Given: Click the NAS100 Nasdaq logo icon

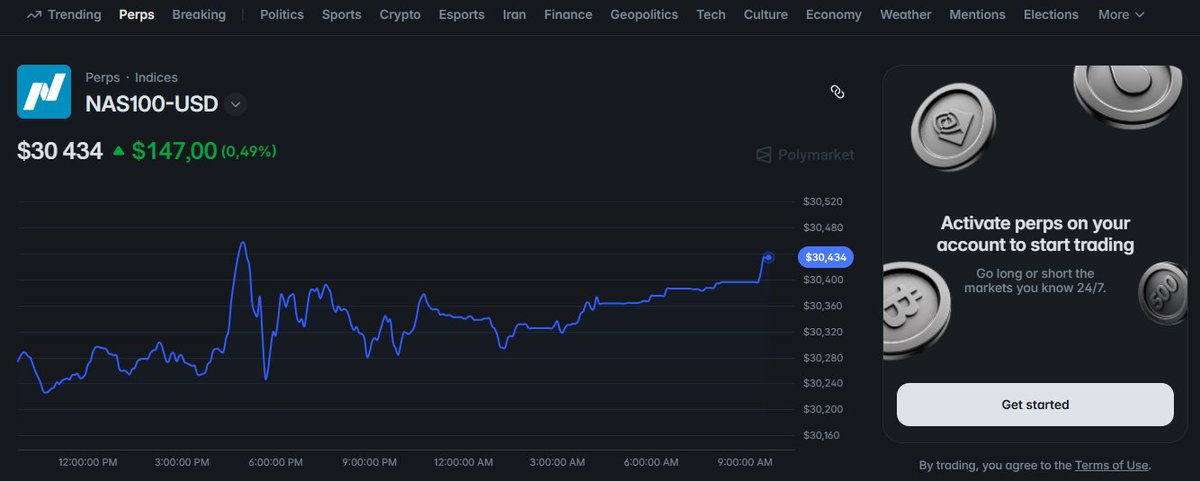Looking at the screenshot, I should click(44, 91).
